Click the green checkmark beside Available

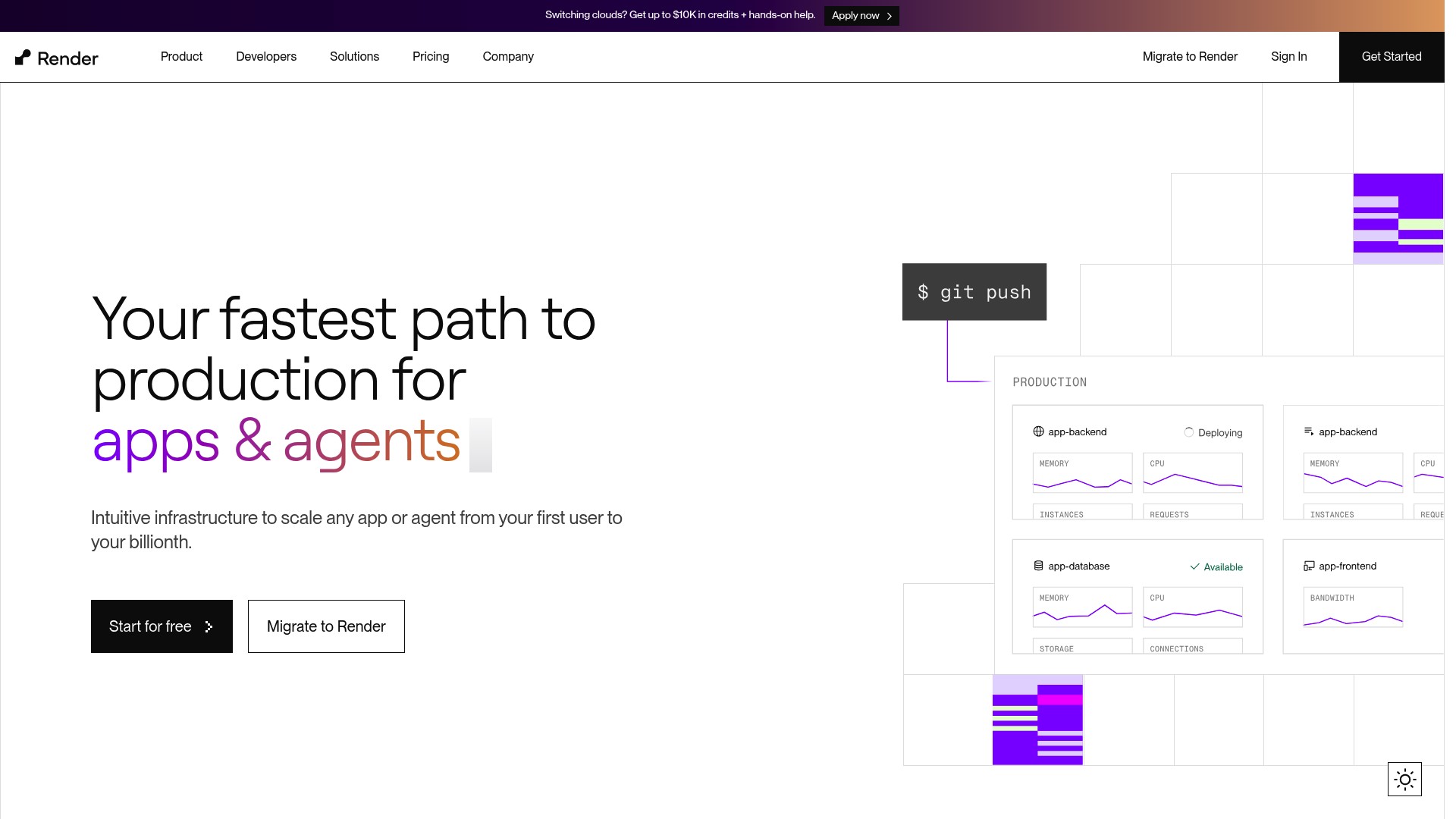(1194, 566)
